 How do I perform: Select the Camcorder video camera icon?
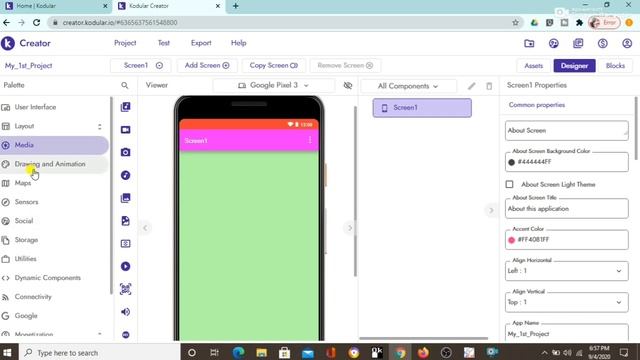pyautogui.click(x=126, y=129)
